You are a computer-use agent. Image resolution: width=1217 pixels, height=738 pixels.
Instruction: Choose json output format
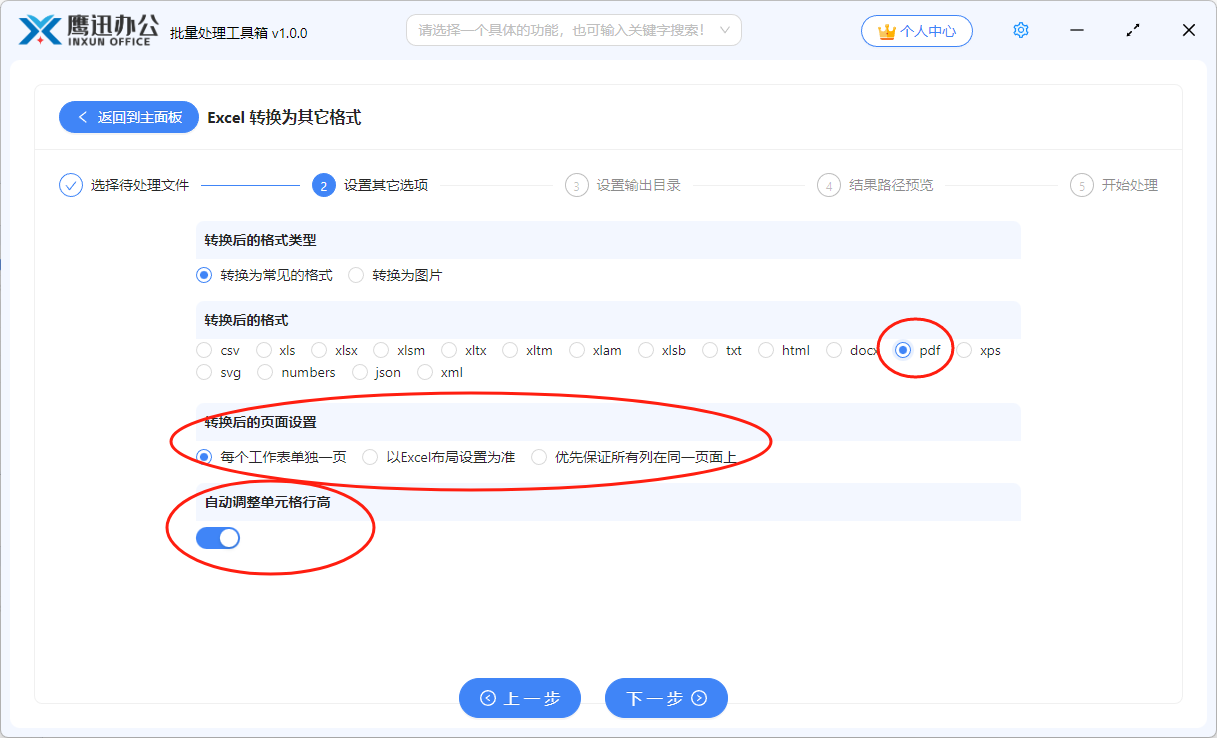click(360, 372)
